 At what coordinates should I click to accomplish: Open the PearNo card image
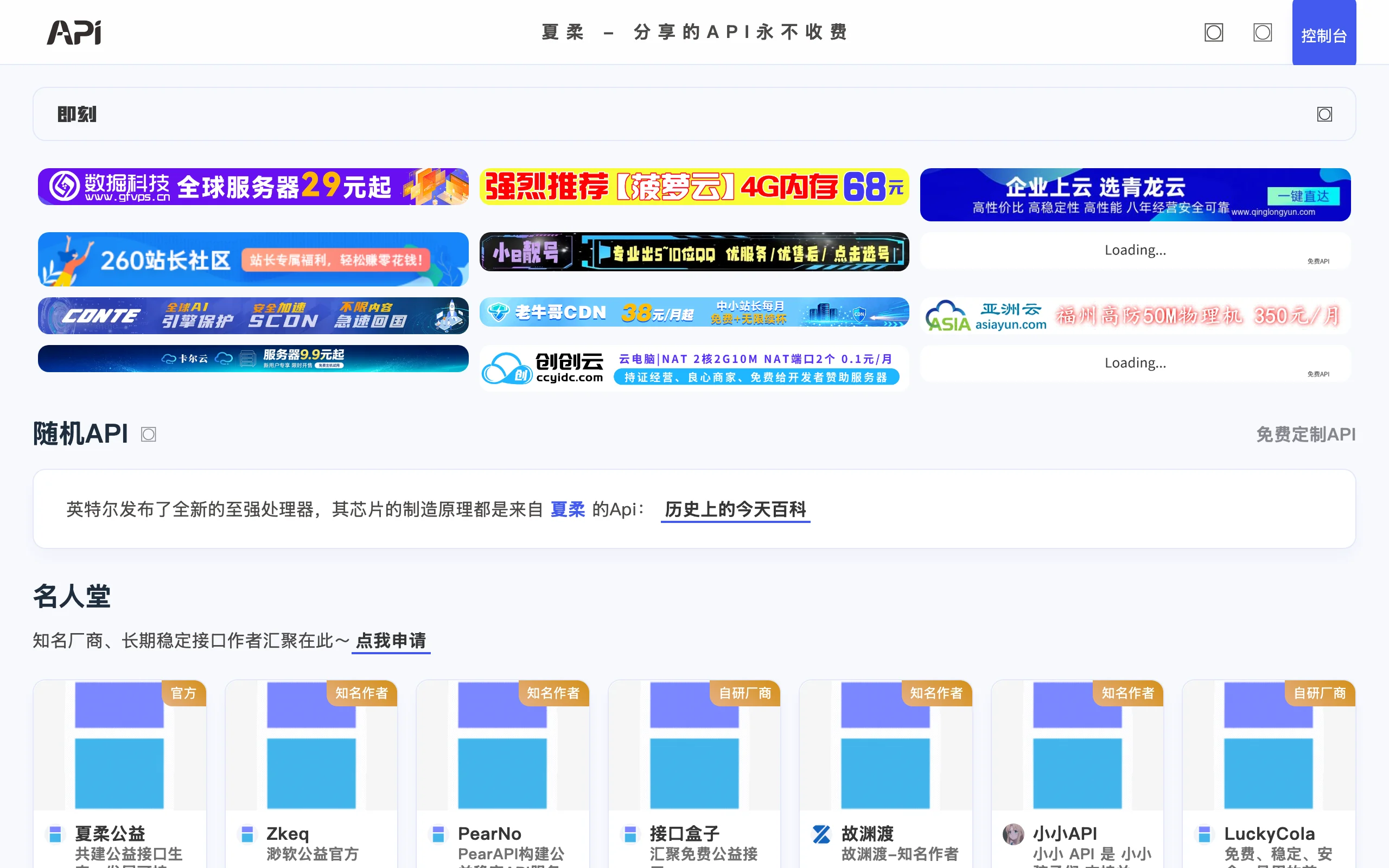[502, 745]
